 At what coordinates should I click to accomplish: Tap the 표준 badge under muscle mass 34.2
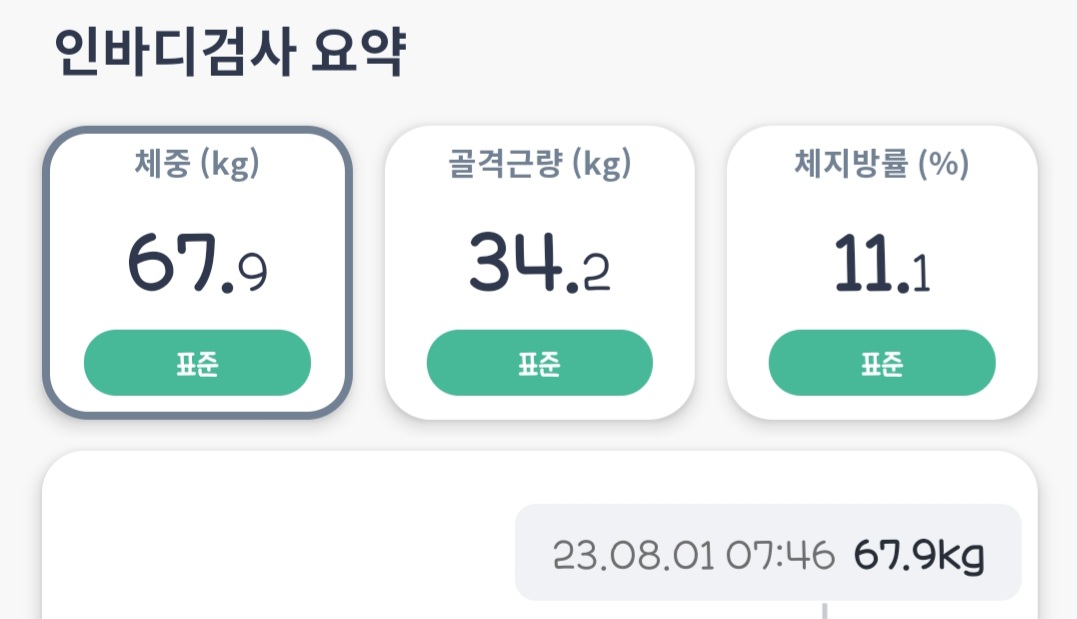(540, 363)
